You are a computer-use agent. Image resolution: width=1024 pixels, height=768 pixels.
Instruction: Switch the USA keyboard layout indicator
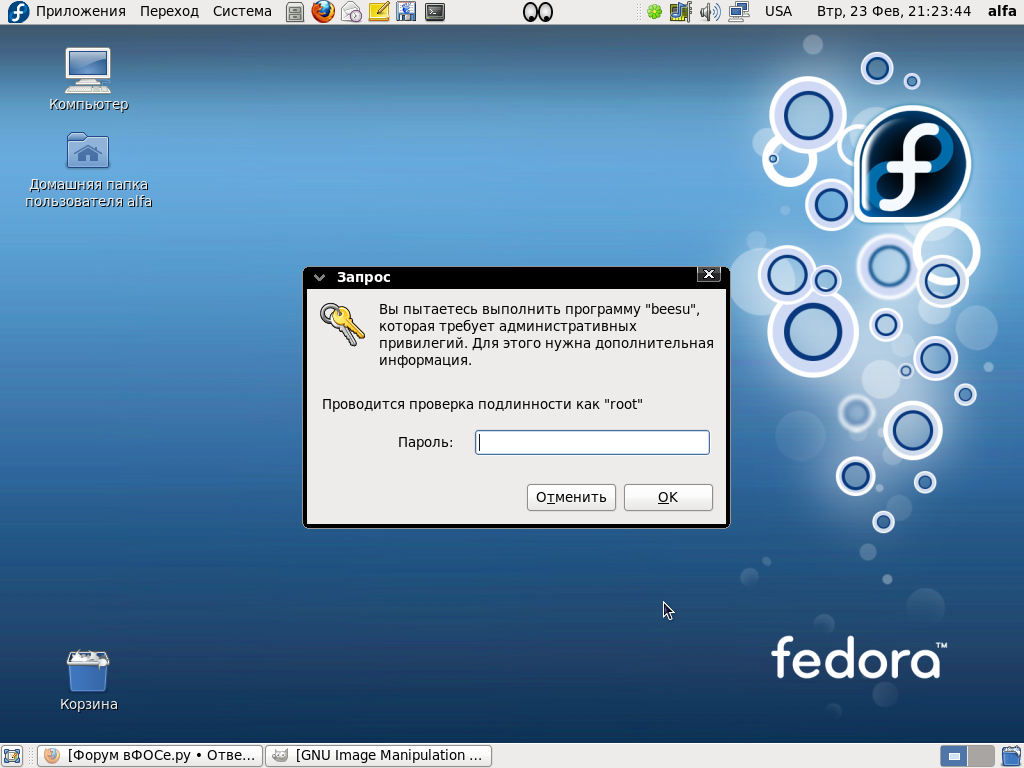pyautogui.click(x=777, y=11)
